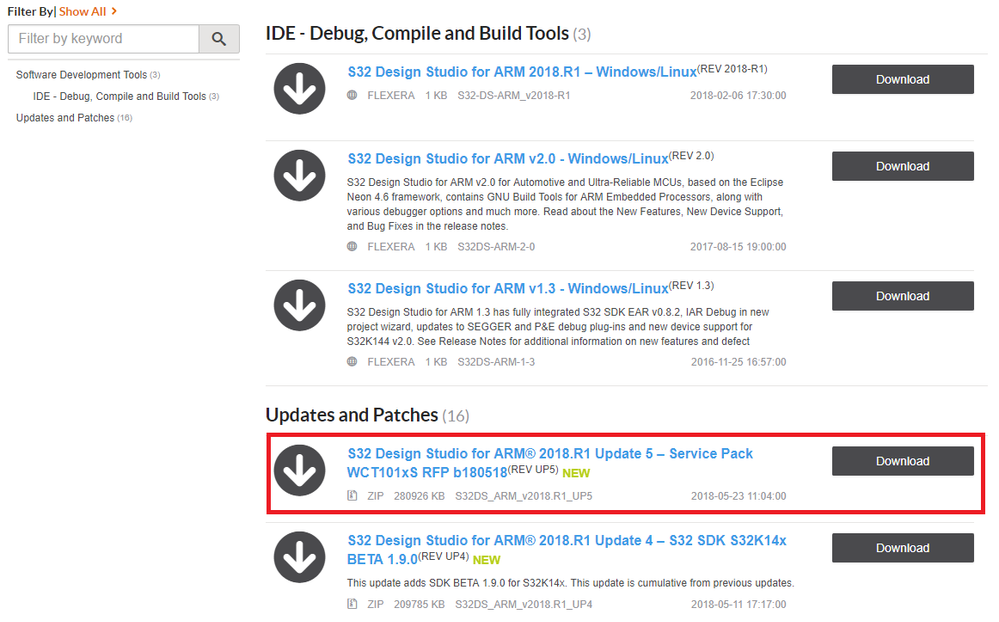Viewport: 999px width, 622px height.
Task: Click ZIP file icon for S32DS_ARM_v2018.R1_UP4
Action: [x=352, y=604]
